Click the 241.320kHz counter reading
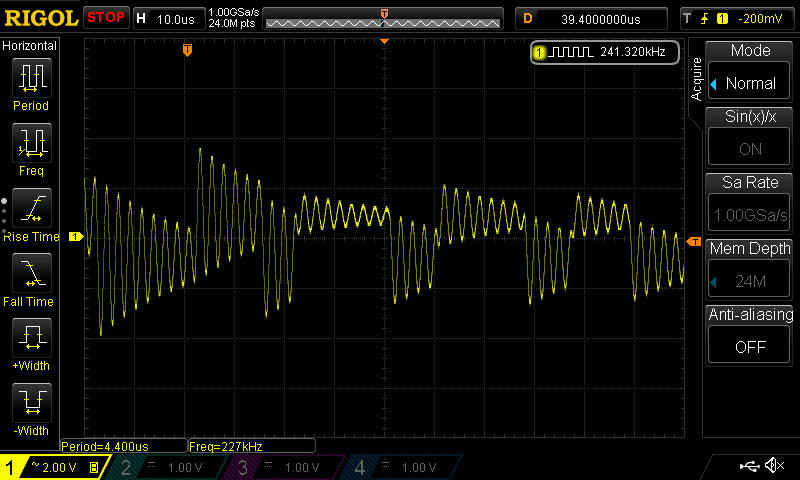Image resolution: width=800 pixels, height=480 pixels. tap(633, 52)
